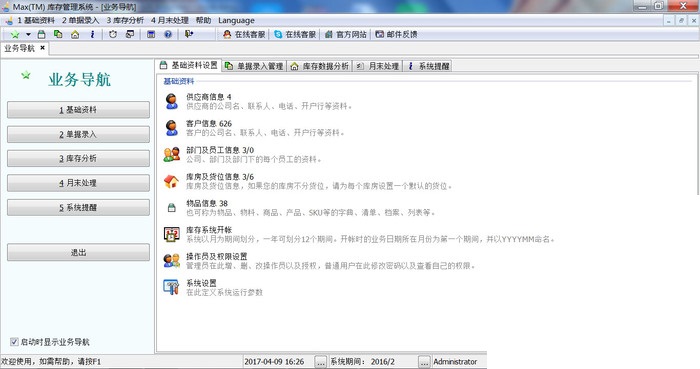The height and width of the screenshot is (369, 700).
Task: Uncheck 启动时显示业务导航 checkbox
Action: pyautogui.click(x=14, y=342)
